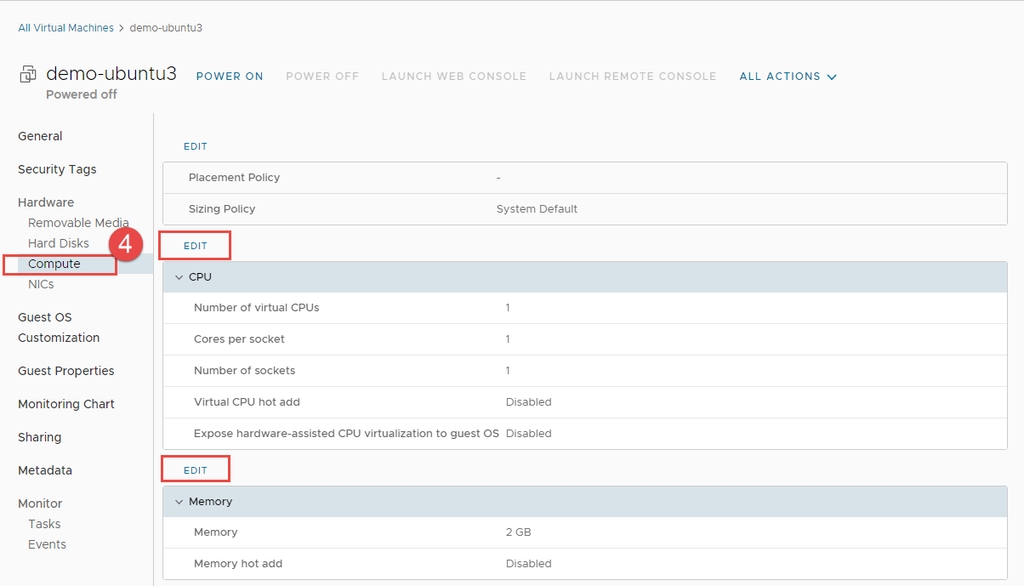Click the POWER ON button

[x=229, y=76]
